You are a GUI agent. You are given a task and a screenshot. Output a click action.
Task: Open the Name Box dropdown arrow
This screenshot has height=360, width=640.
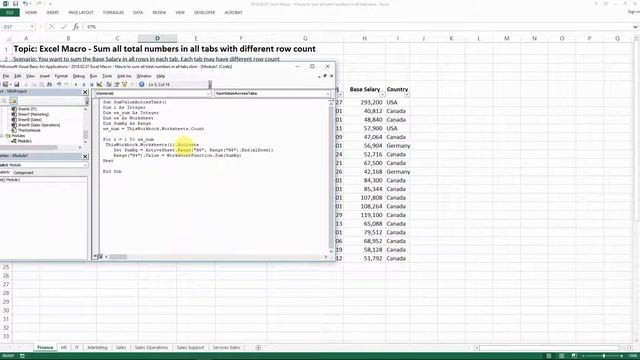coord(32,27)
